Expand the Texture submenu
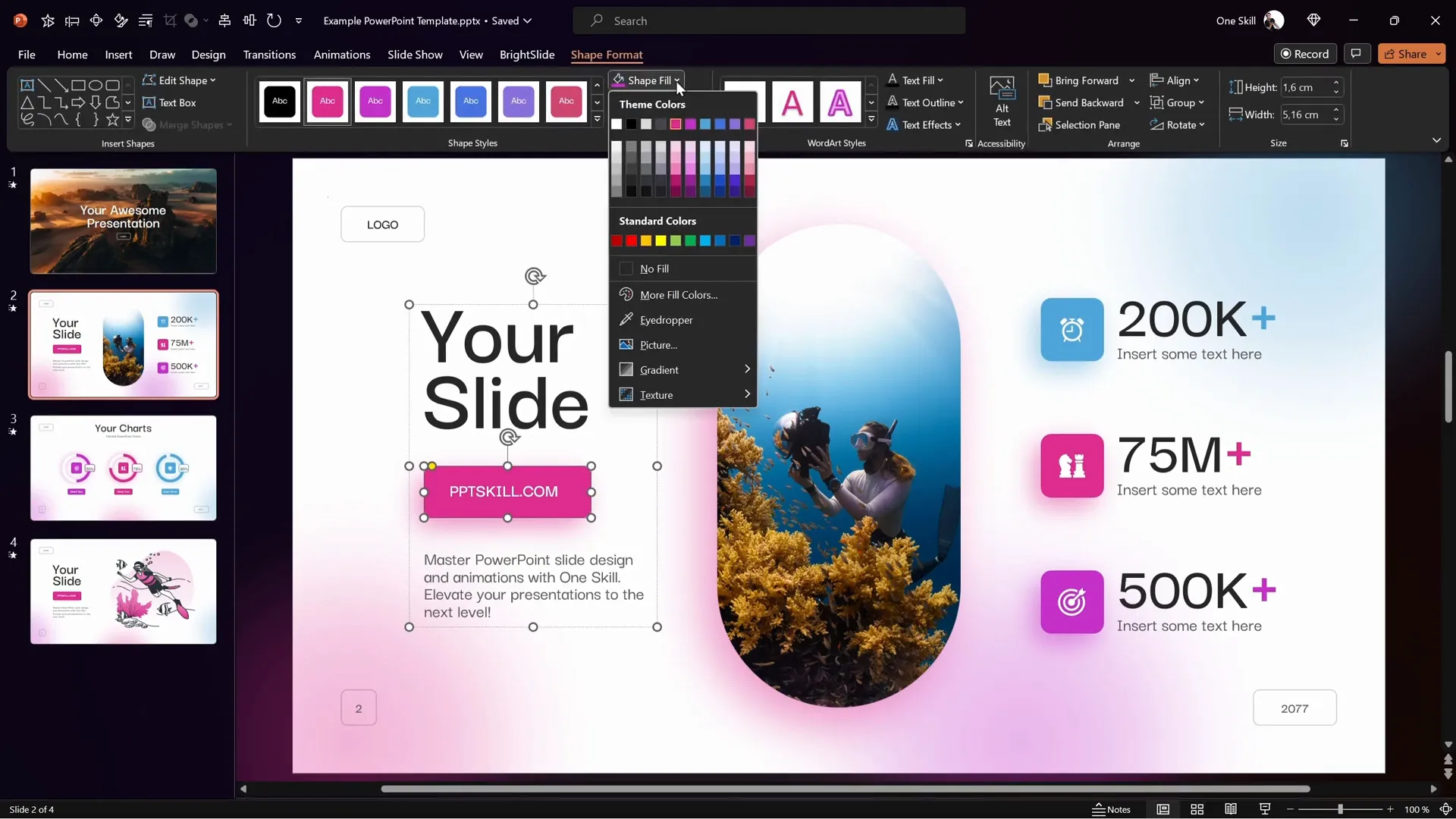 tap(682, 395)
